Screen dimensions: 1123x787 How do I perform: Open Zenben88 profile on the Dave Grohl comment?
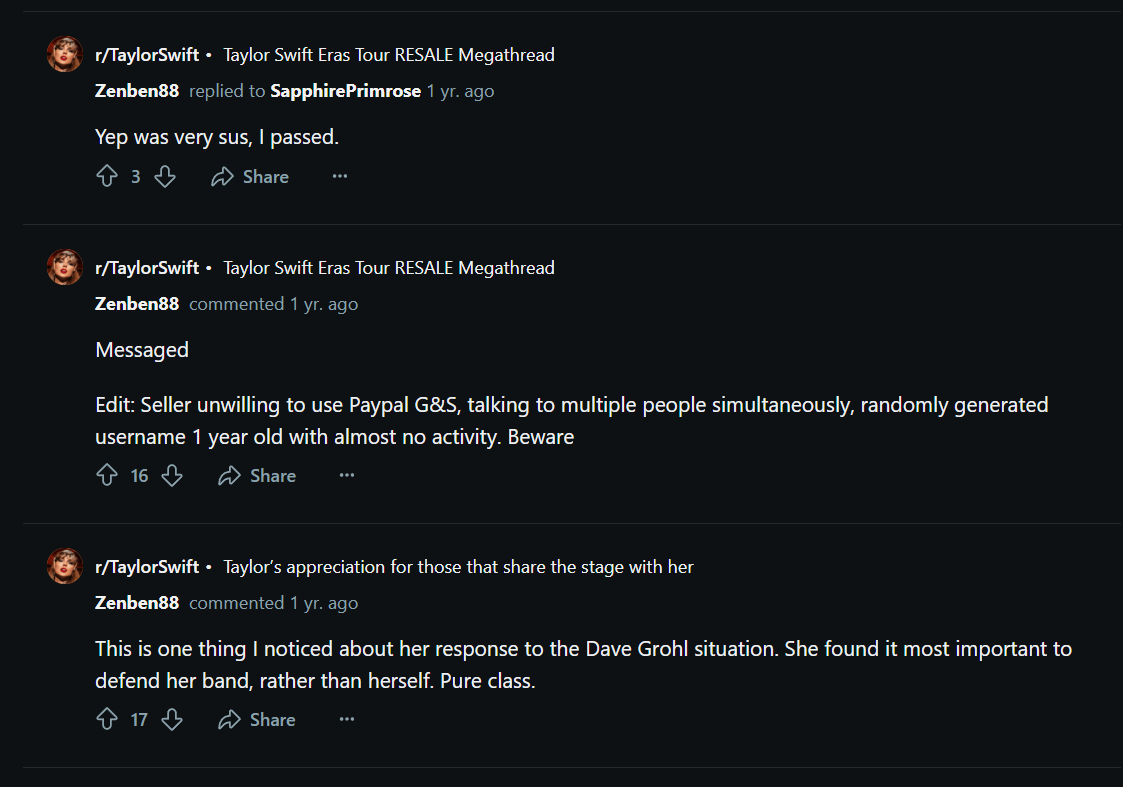pos(137,603)
